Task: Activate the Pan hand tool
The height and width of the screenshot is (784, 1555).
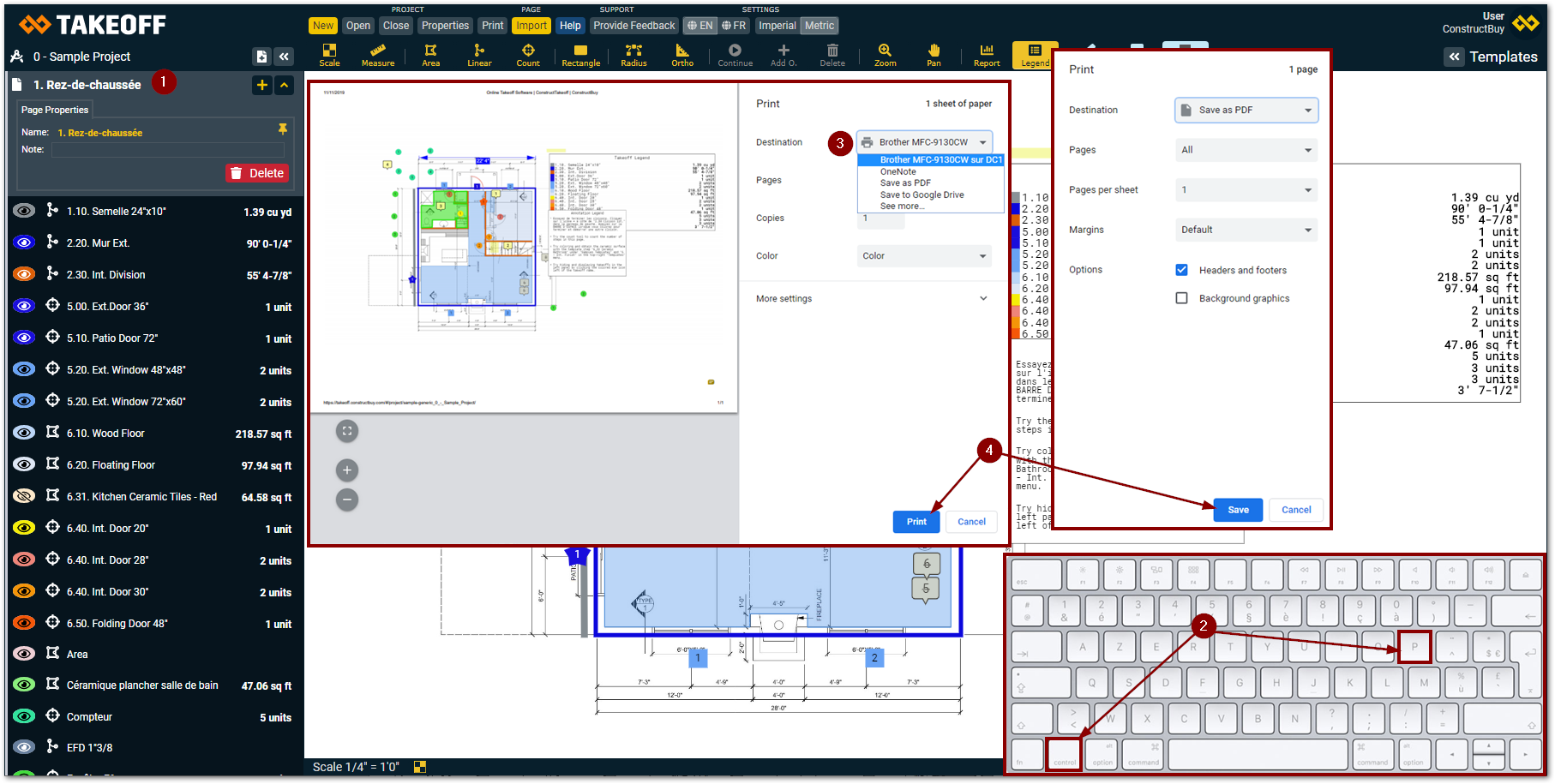Action: pyautogui.click(x=934, y=55)
